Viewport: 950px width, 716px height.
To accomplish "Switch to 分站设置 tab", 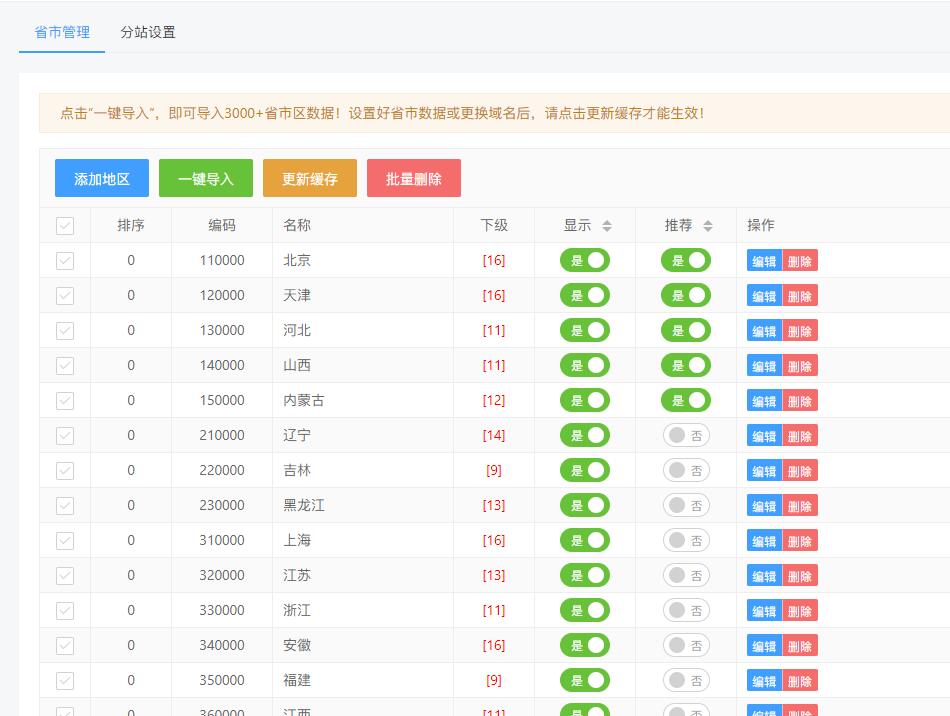I will pyautogui.click(x=148, y=32).
